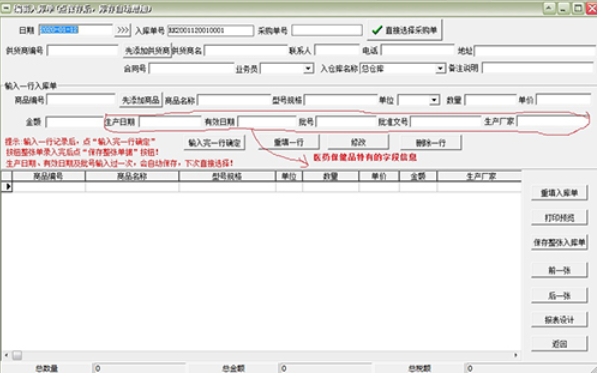The width and height of the screenshot is (601, 376).
Task: Go to previous record with 前一张
Action: click(x=559, y=270)
